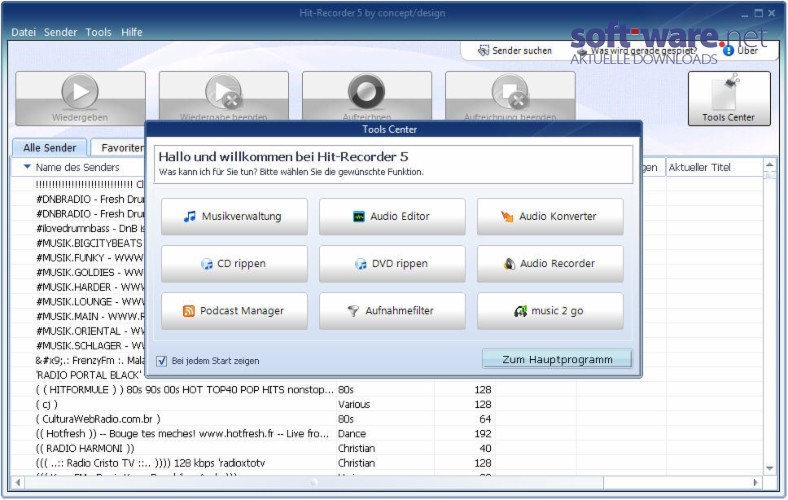Open the Datei menu
The height and width of the screenshot is (500, 788).
(x=23, y=32)
